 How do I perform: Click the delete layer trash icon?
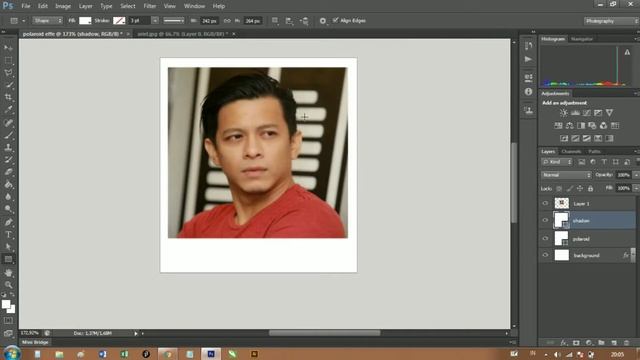pyautogui.click(x=627, y=343)
